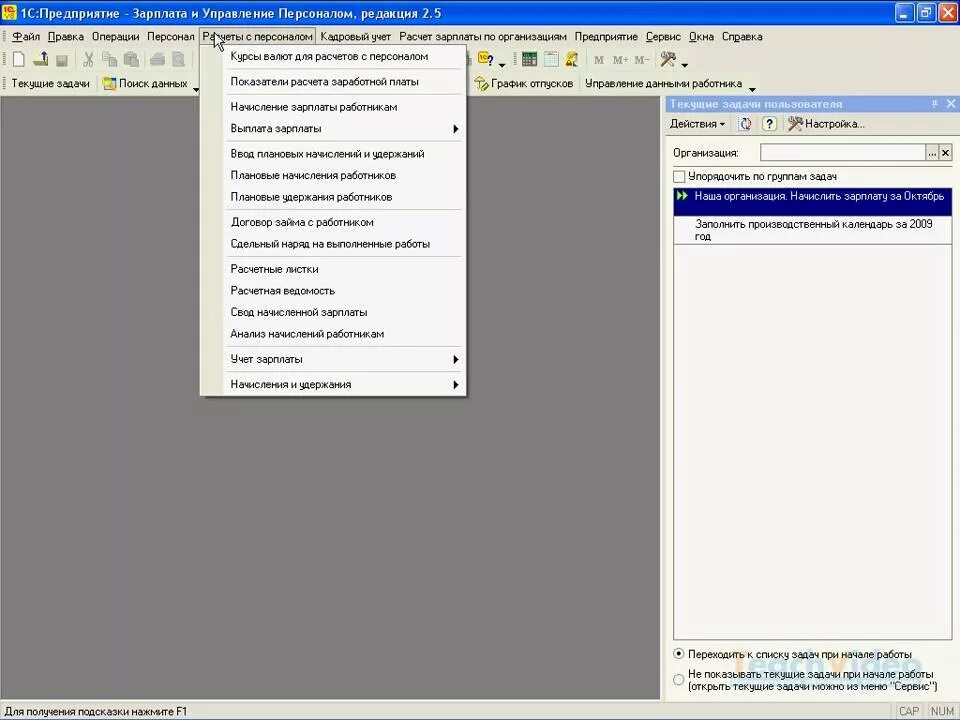
Task: Click the New document icon
Action: 19,59
